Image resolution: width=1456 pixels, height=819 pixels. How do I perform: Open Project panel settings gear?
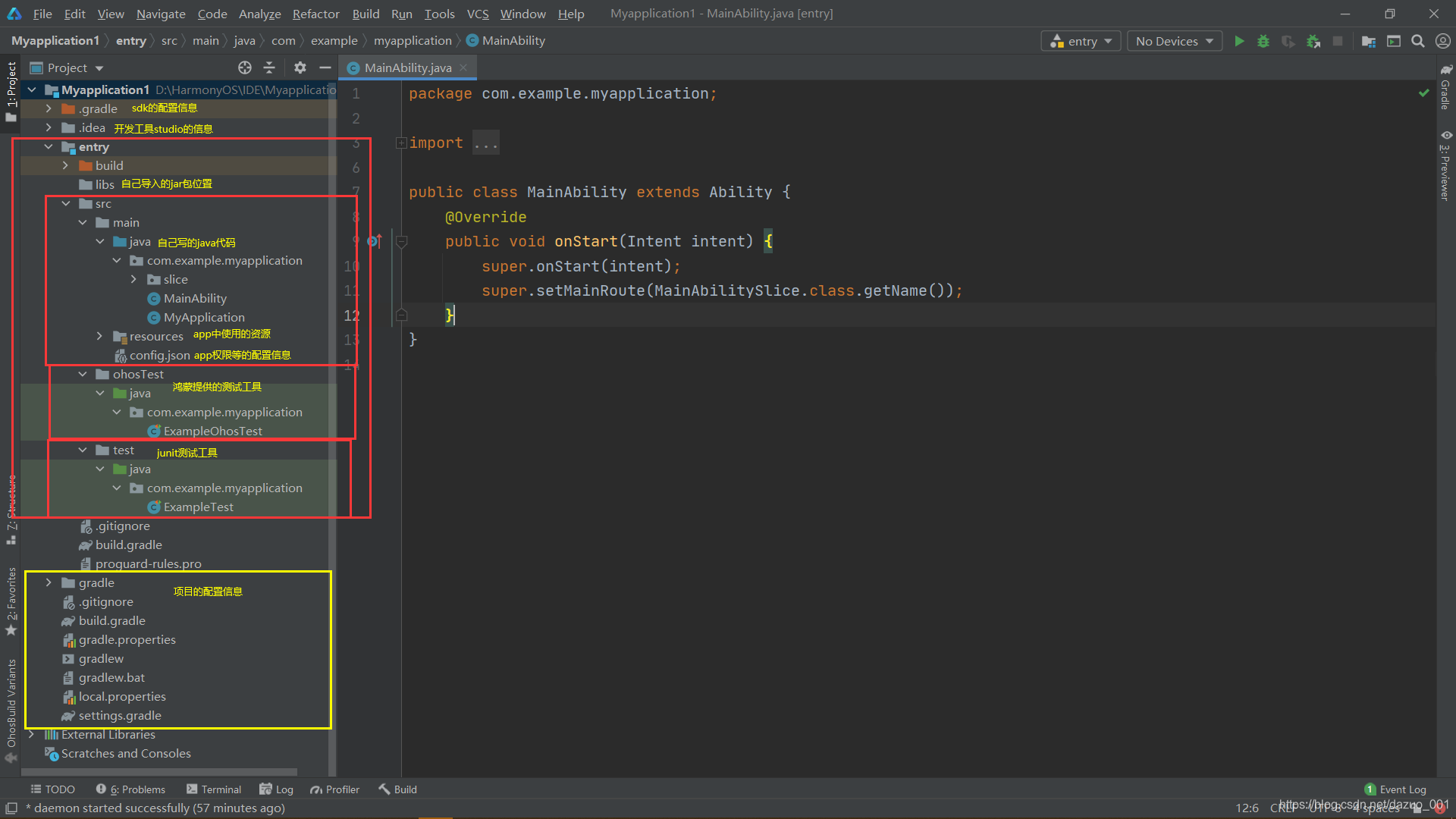point(300,67)
